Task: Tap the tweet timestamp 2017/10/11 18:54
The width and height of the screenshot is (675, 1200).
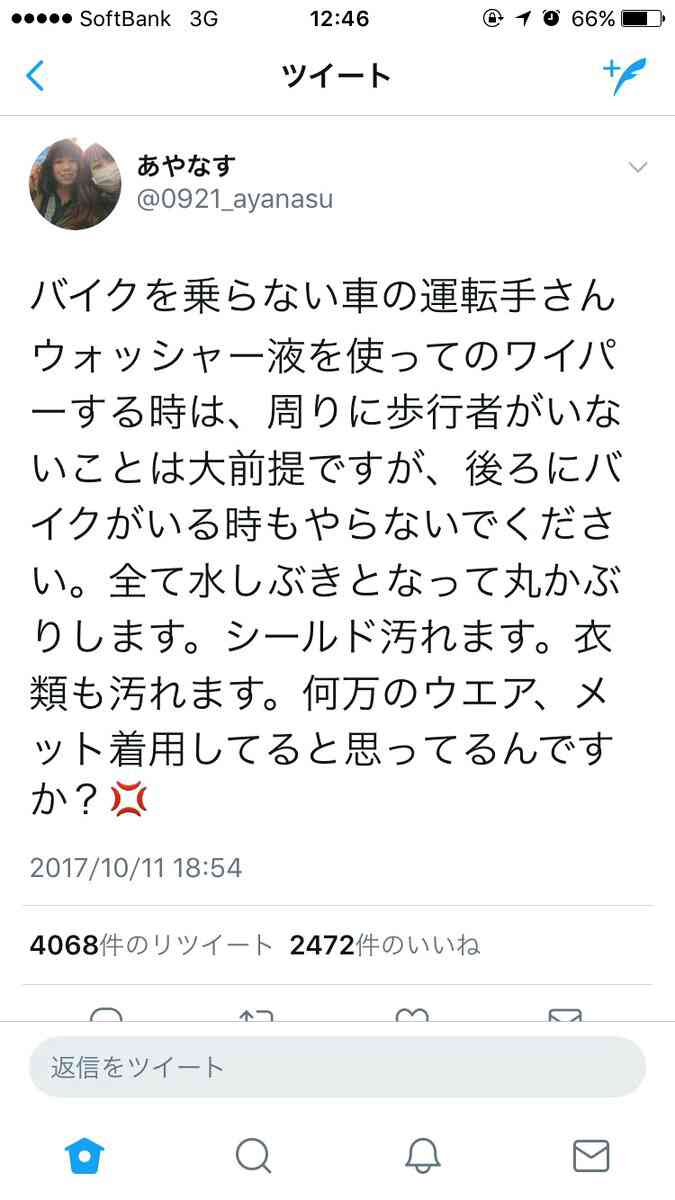Action: 136,867
